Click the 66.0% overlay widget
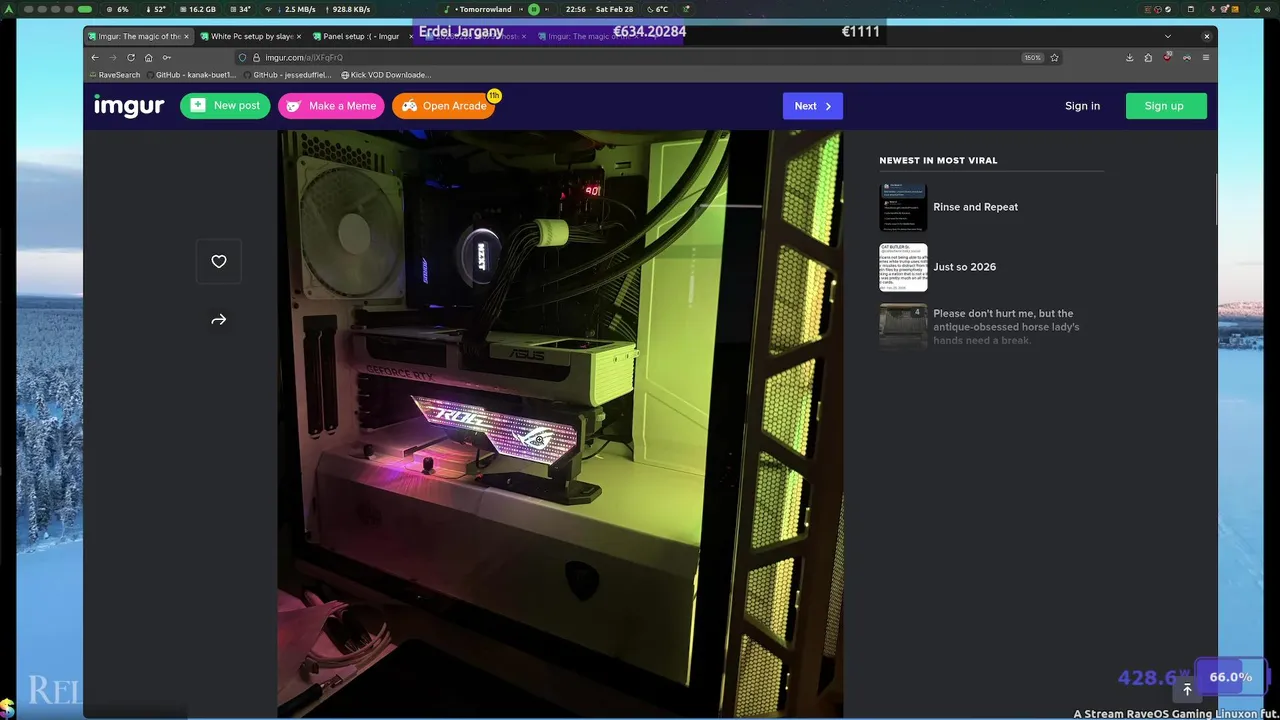This screenshot has height=720, width=1280. pyautogui.click(x=1230, y=677)
